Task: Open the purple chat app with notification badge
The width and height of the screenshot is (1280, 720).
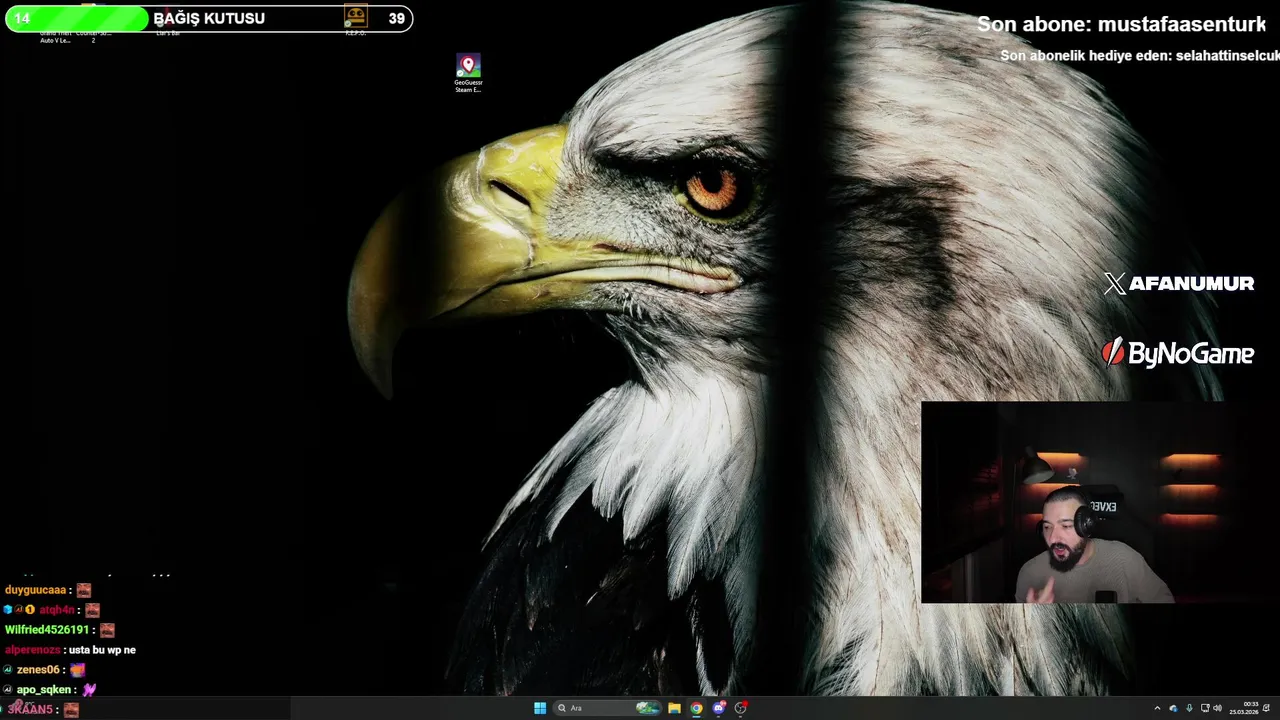Action: pyautogui.click(x=719, y=708)
